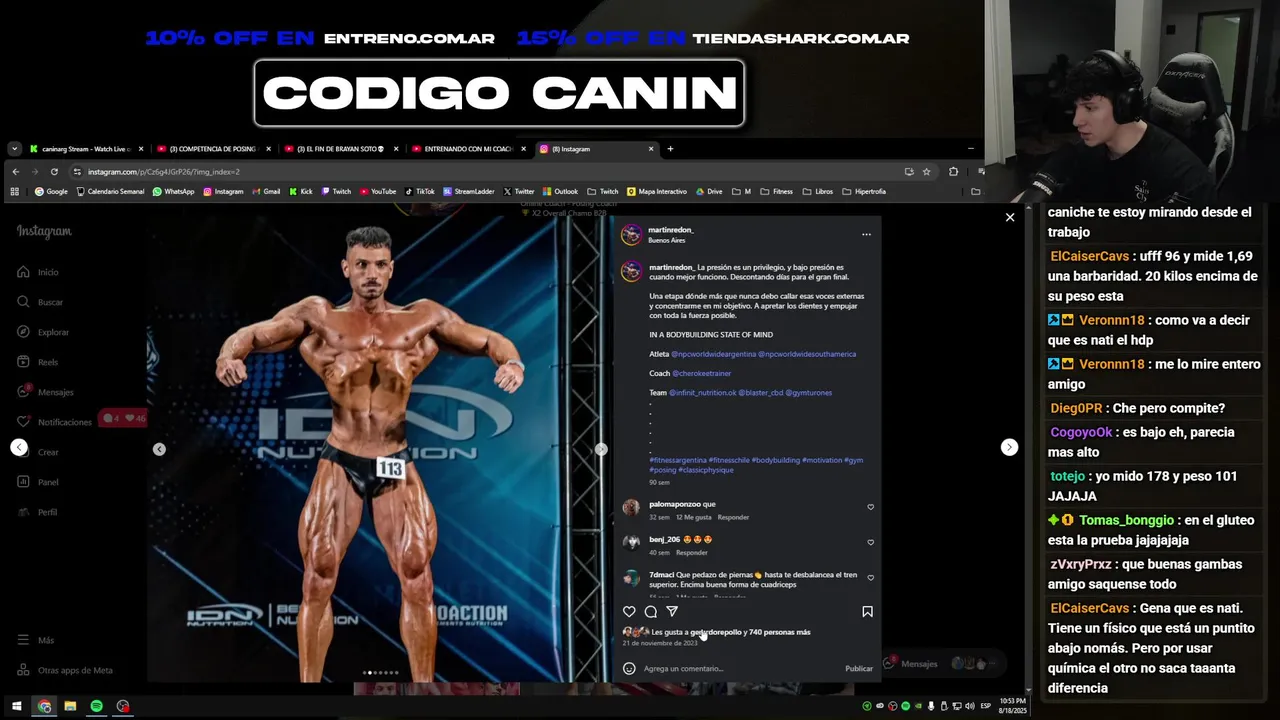Open Perfil in Instagram sidebar
Image resolution: width=1280 pixels, height=720 pixels.
[37, 512]
